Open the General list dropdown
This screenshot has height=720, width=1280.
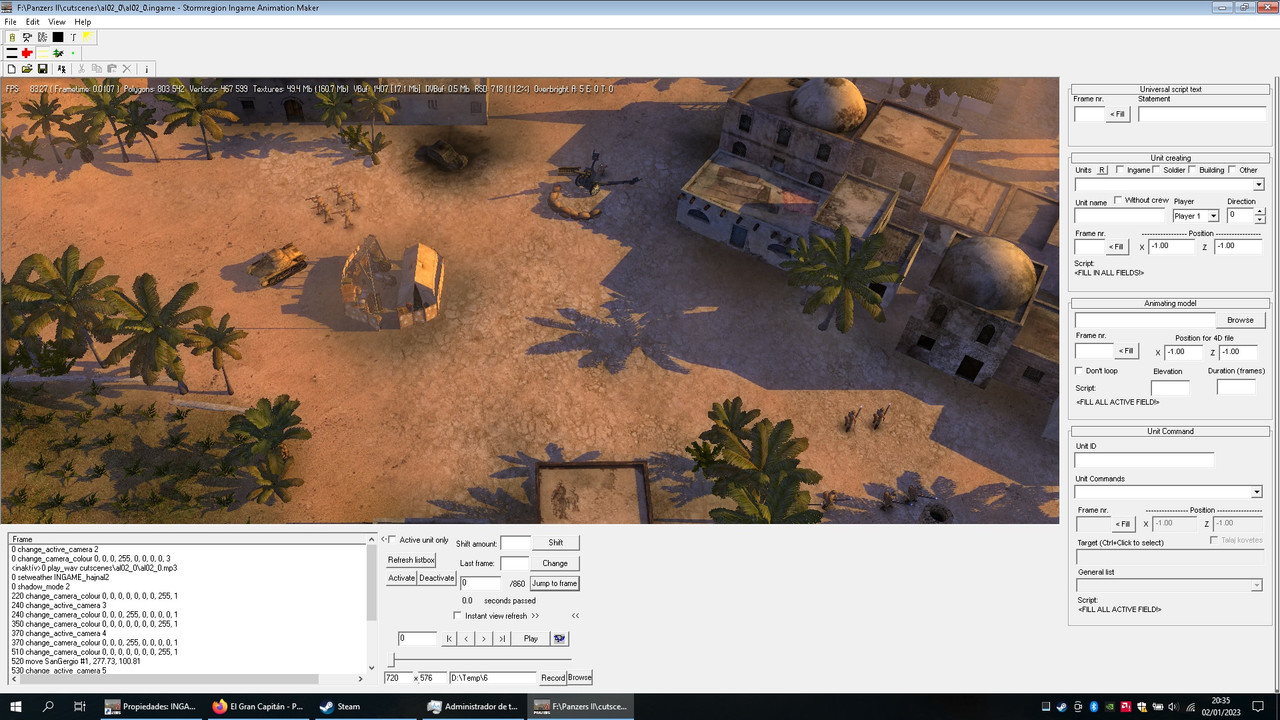tap(1256, 585)
